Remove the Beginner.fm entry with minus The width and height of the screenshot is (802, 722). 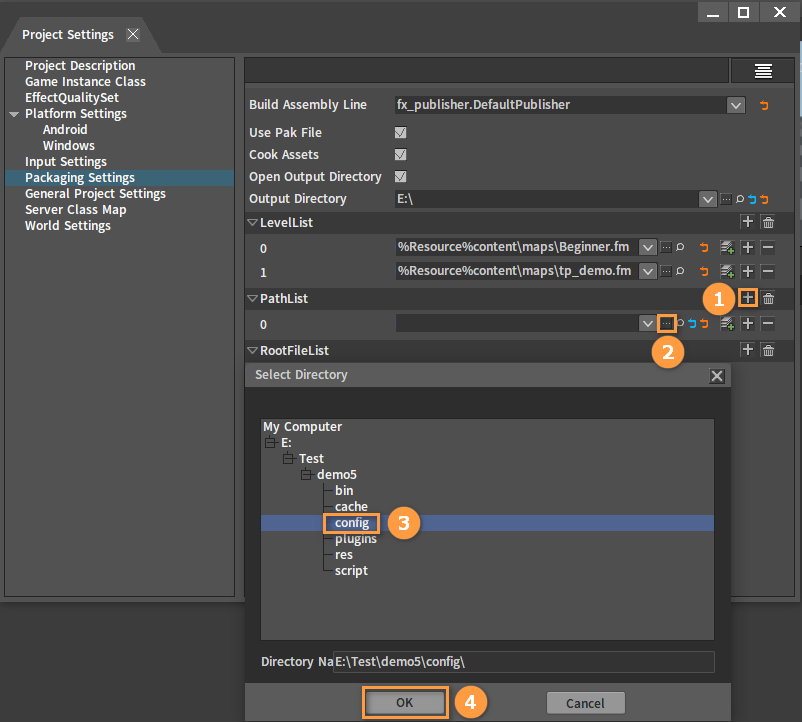tap(768, 247)
